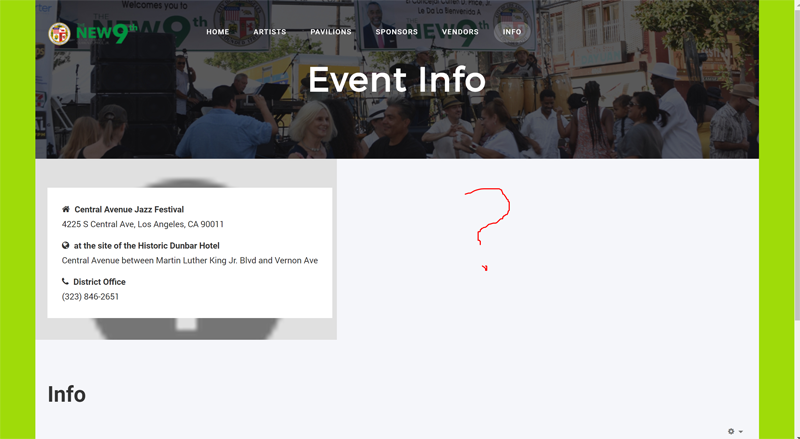Screen dimensions: 800x439
Task: Open the PAVILIONS menu item
Action: [331, 32]
